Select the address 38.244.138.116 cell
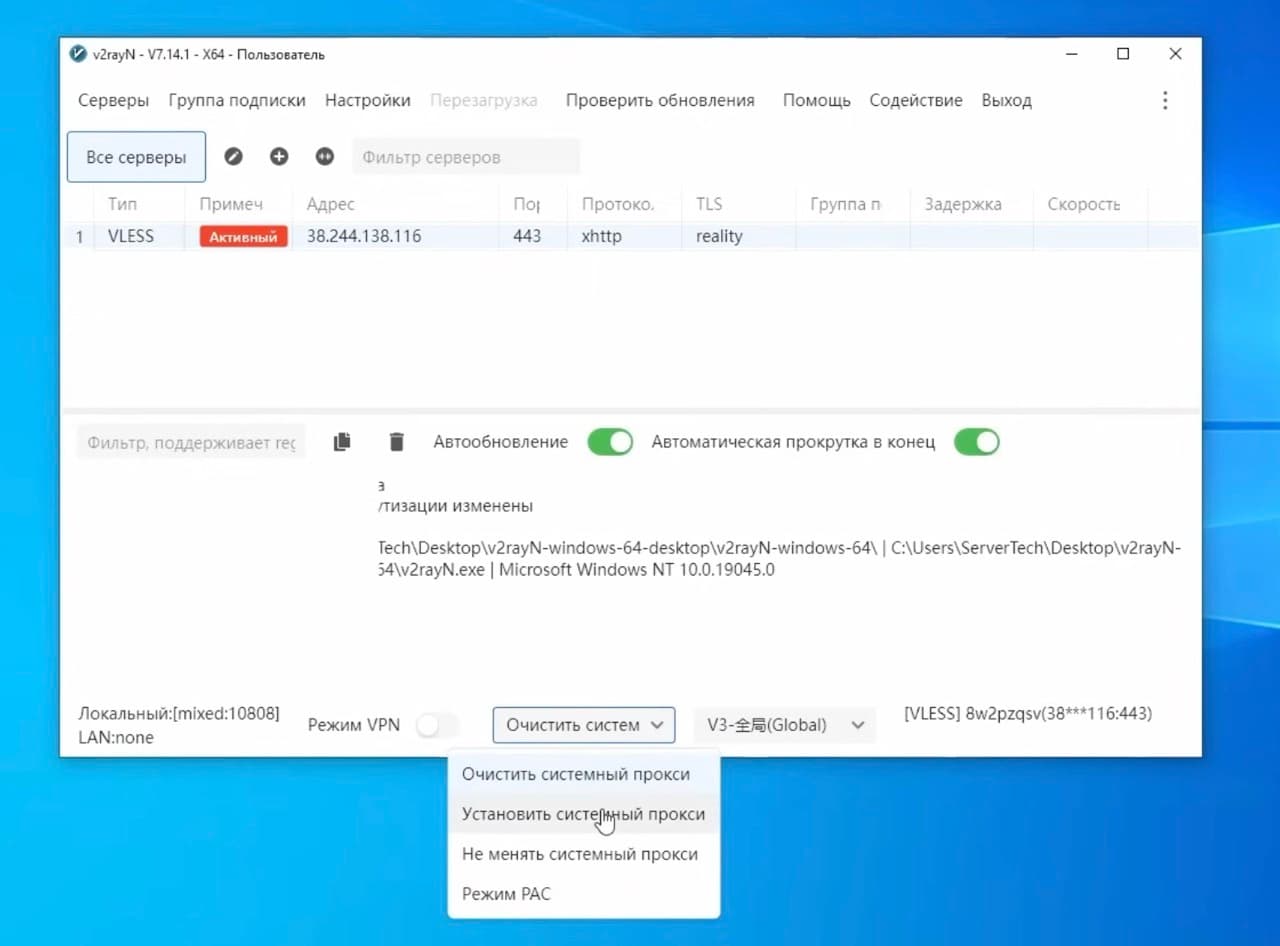1280x946 pixels. pyautogui.click(x=364, y=237)
